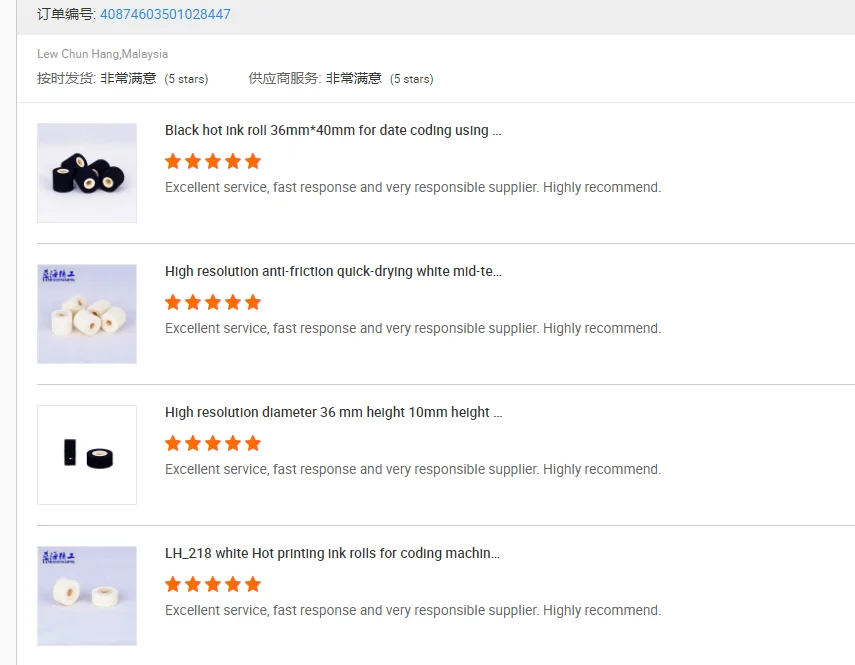Open 'LH_218 white Hot printing ink rolls' title
The image size is (855, 665).
pos(332,553)
